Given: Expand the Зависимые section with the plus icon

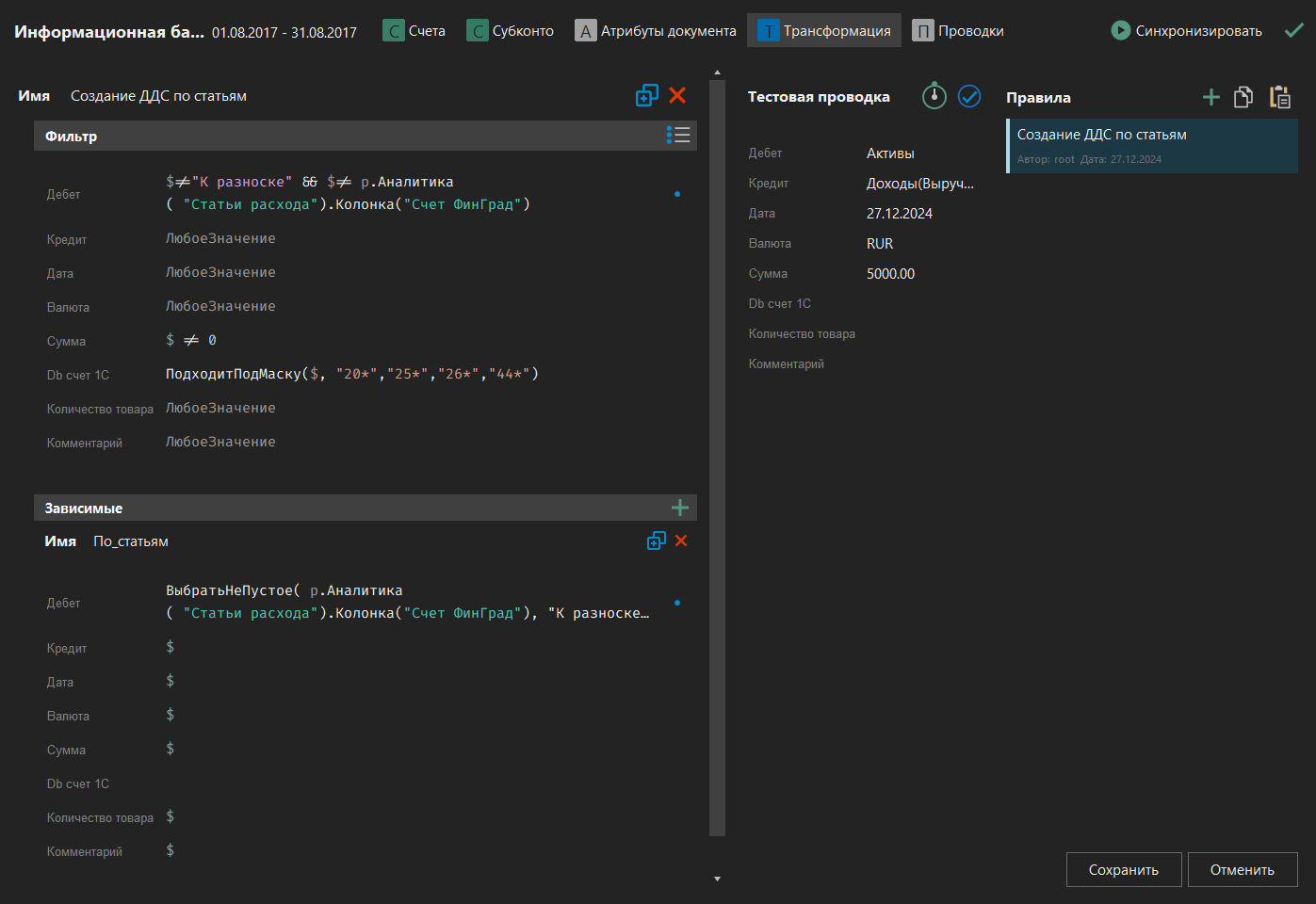Looking at the screenshot, I should pos(680,507).
